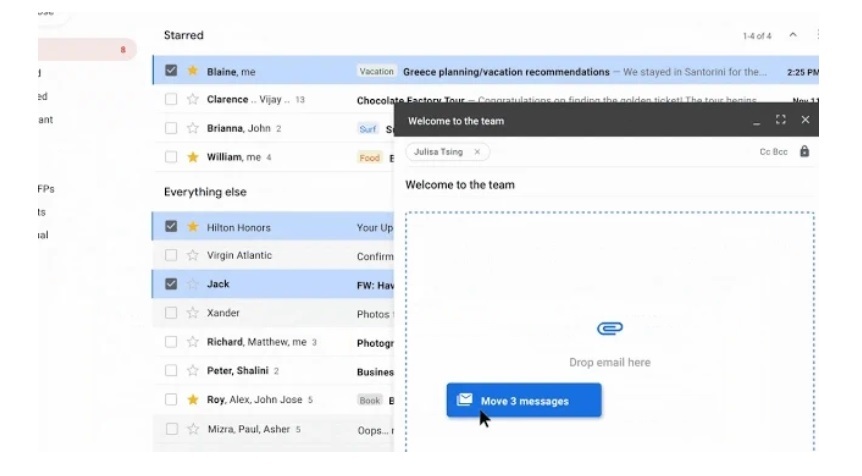Viewport: 862px width, 476px height.
Task: Star the Brianna, John conversation
Action: point(193,129)
